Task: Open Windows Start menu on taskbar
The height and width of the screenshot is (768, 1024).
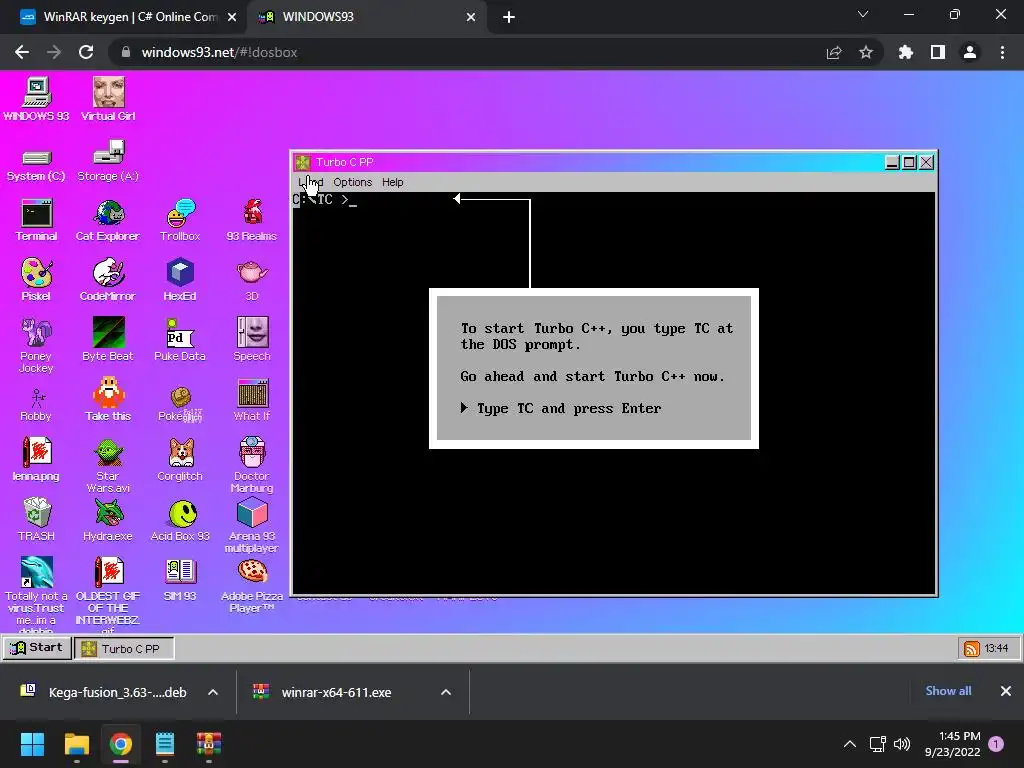Action: [32, 744]
